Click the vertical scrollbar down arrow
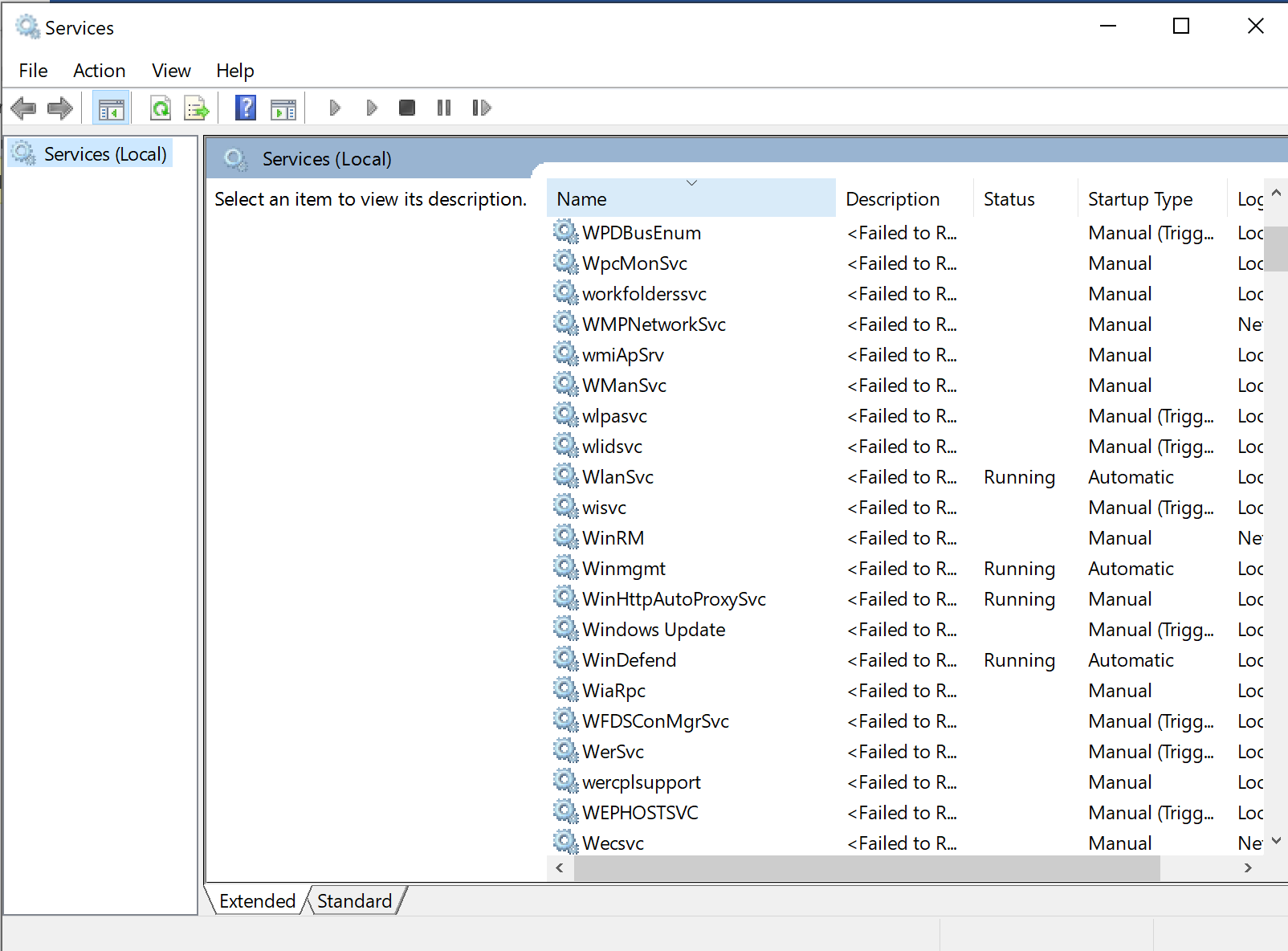The width and height of the screenshot is (1288, 951). 1276,841
